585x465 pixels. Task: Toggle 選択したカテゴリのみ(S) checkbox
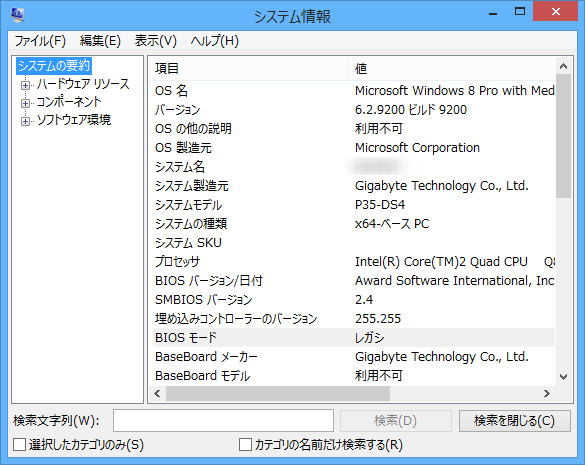tap(19, 444)
